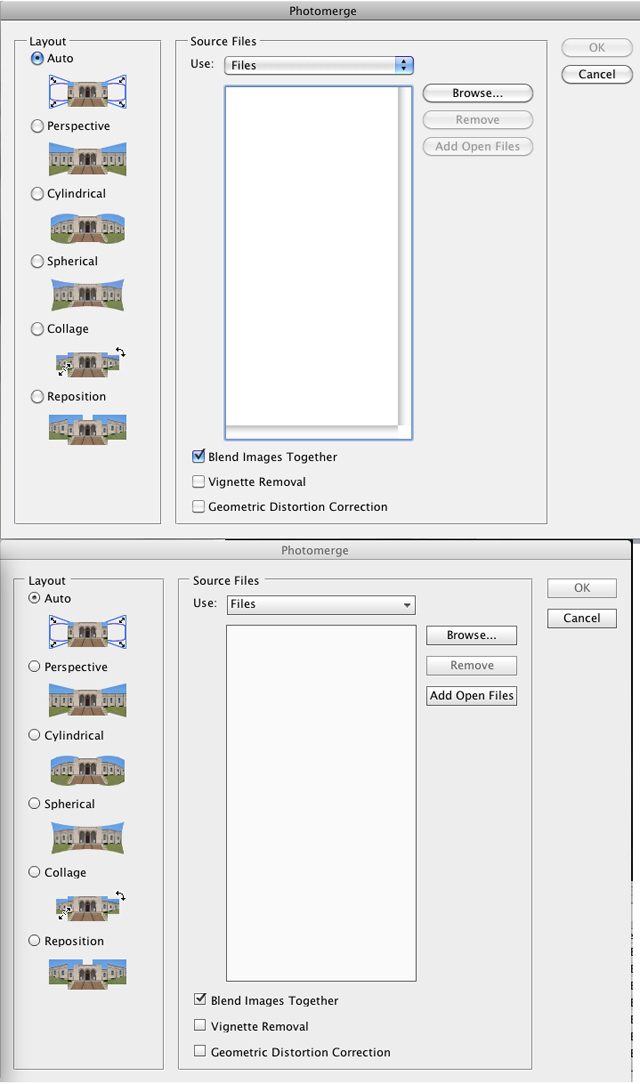Enable Geometric Distortion Correction in upper dialog
This screenshot has height=1084, width=640.
coord(198,506)
